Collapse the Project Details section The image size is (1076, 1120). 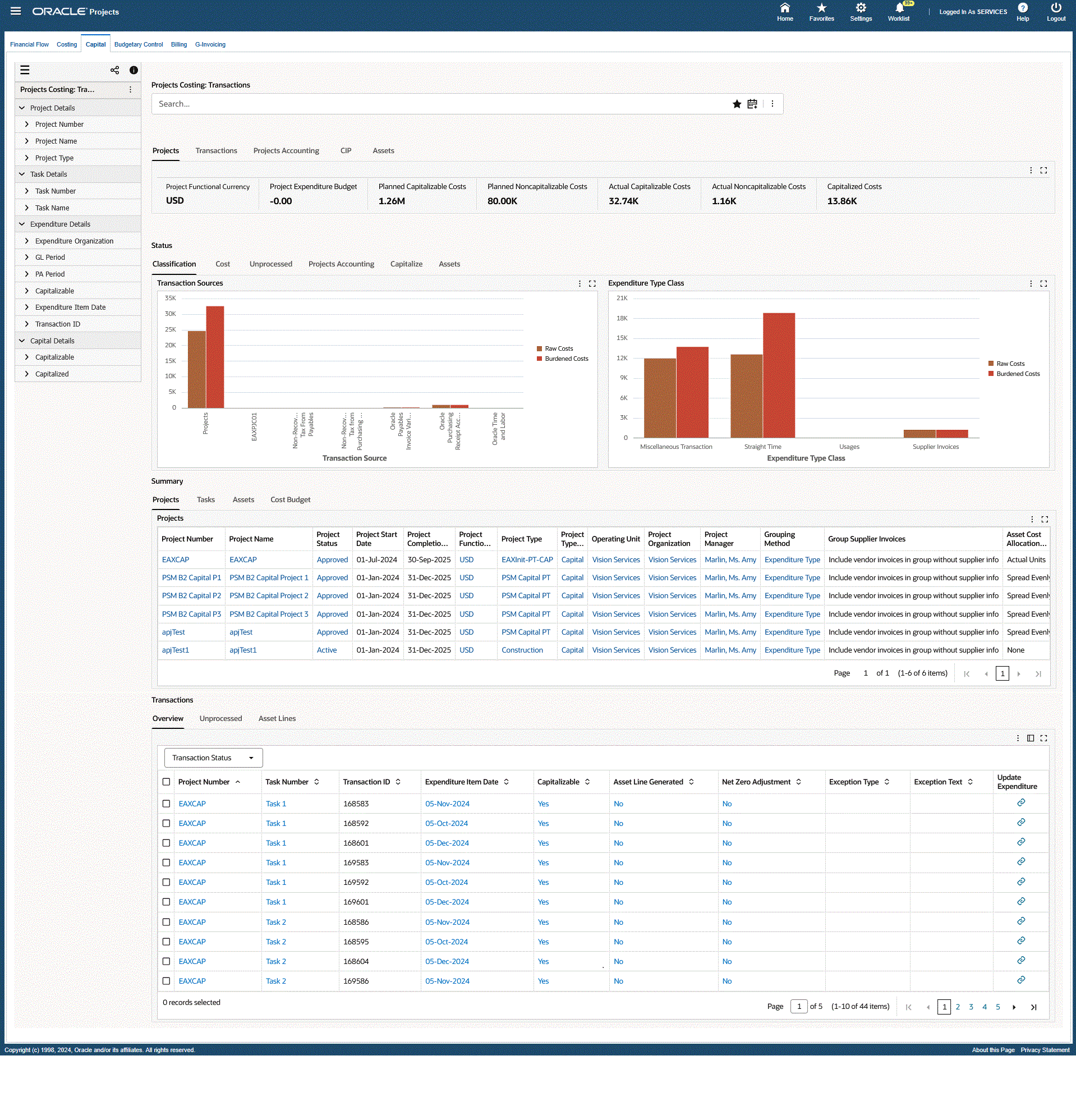click(22, 107)
